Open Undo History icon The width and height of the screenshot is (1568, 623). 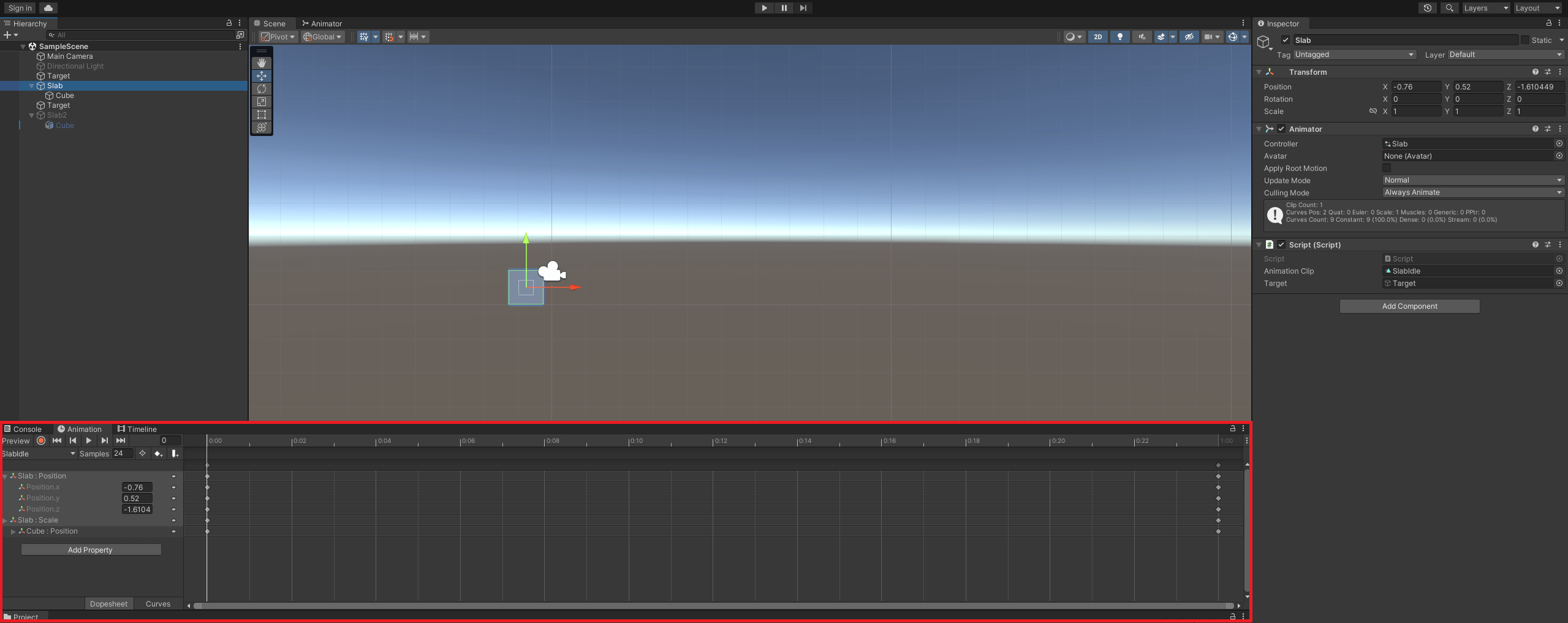click(x=1428, y=8)
